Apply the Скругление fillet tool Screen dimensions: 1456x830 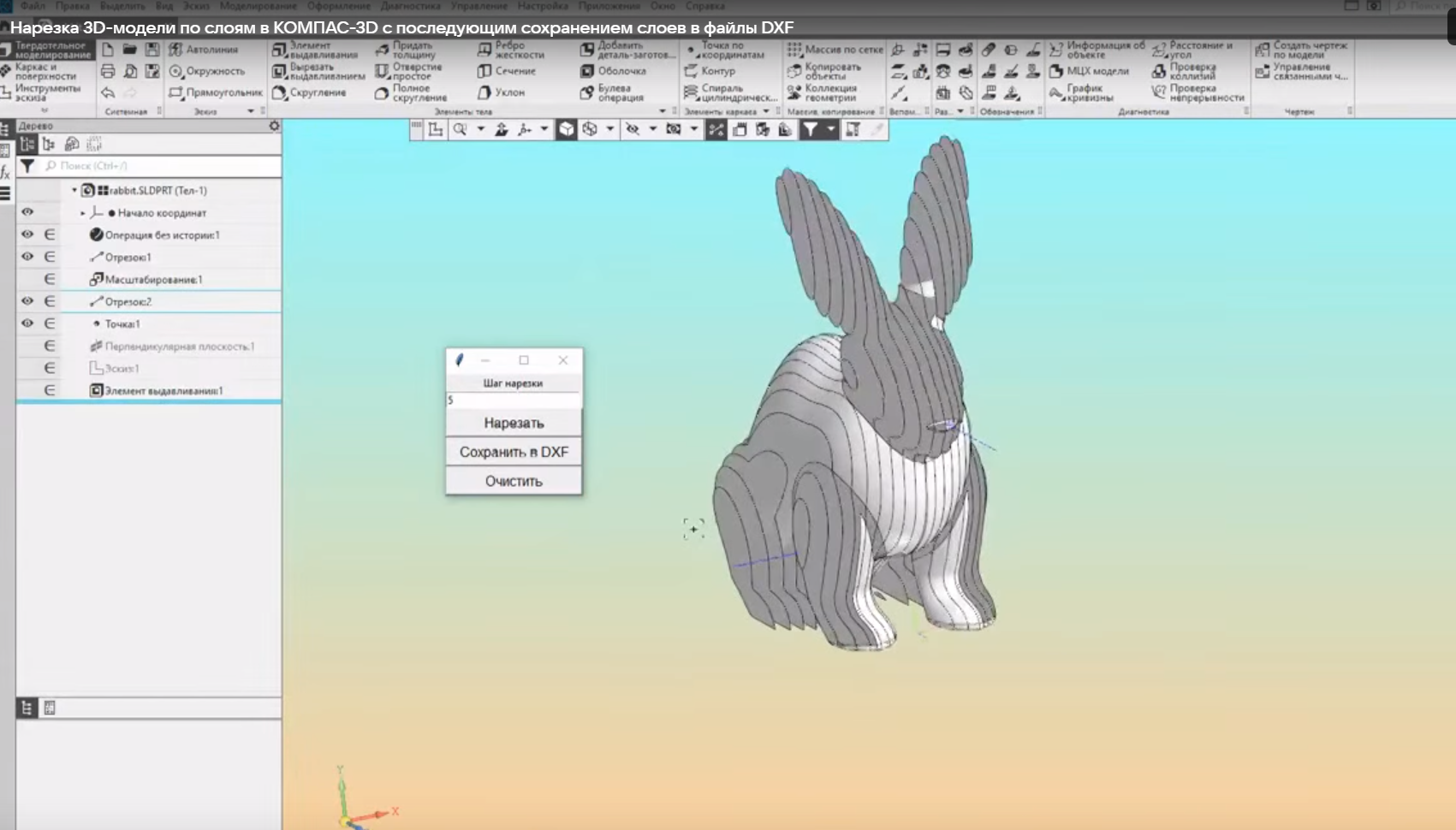(309, 92)
